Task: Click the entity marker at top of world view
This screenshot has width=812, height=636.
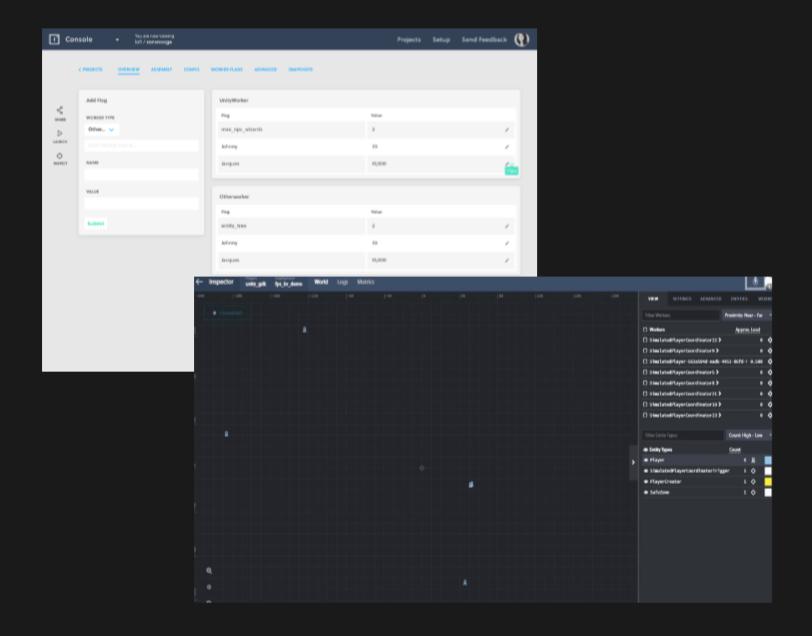Action: [304, 329]
